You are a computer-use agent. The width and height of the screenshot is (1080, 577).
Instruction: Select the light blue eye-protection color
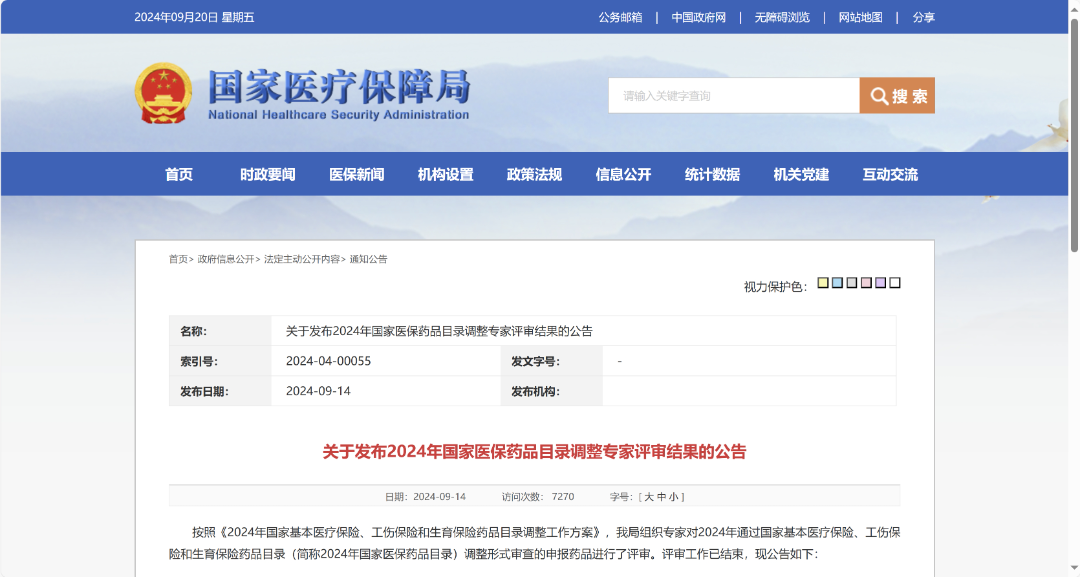tap(837, 283)
